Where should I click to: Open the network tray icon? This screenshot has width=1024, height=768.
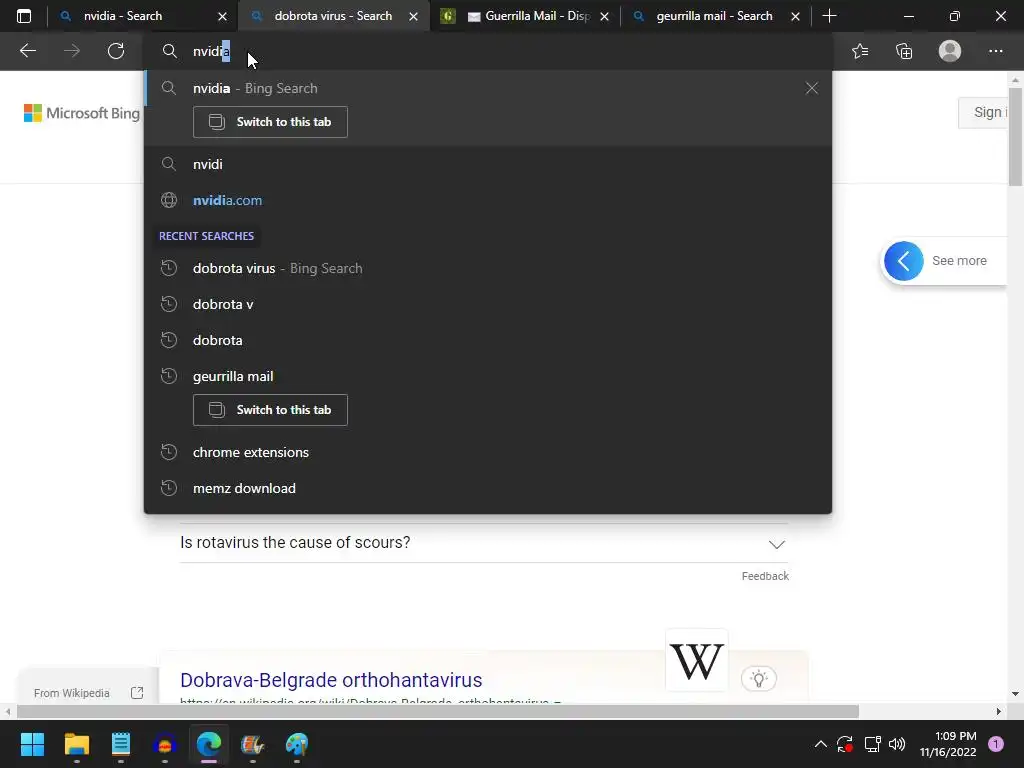pyautogui.click(x=872, y=744)
